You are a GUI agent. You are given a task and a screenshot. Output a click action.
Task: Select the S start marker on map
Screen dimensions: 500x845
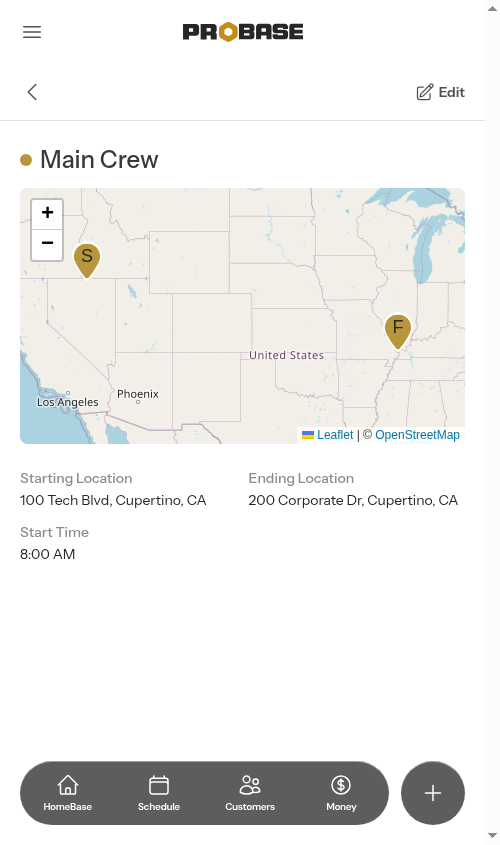click(87, 260)
